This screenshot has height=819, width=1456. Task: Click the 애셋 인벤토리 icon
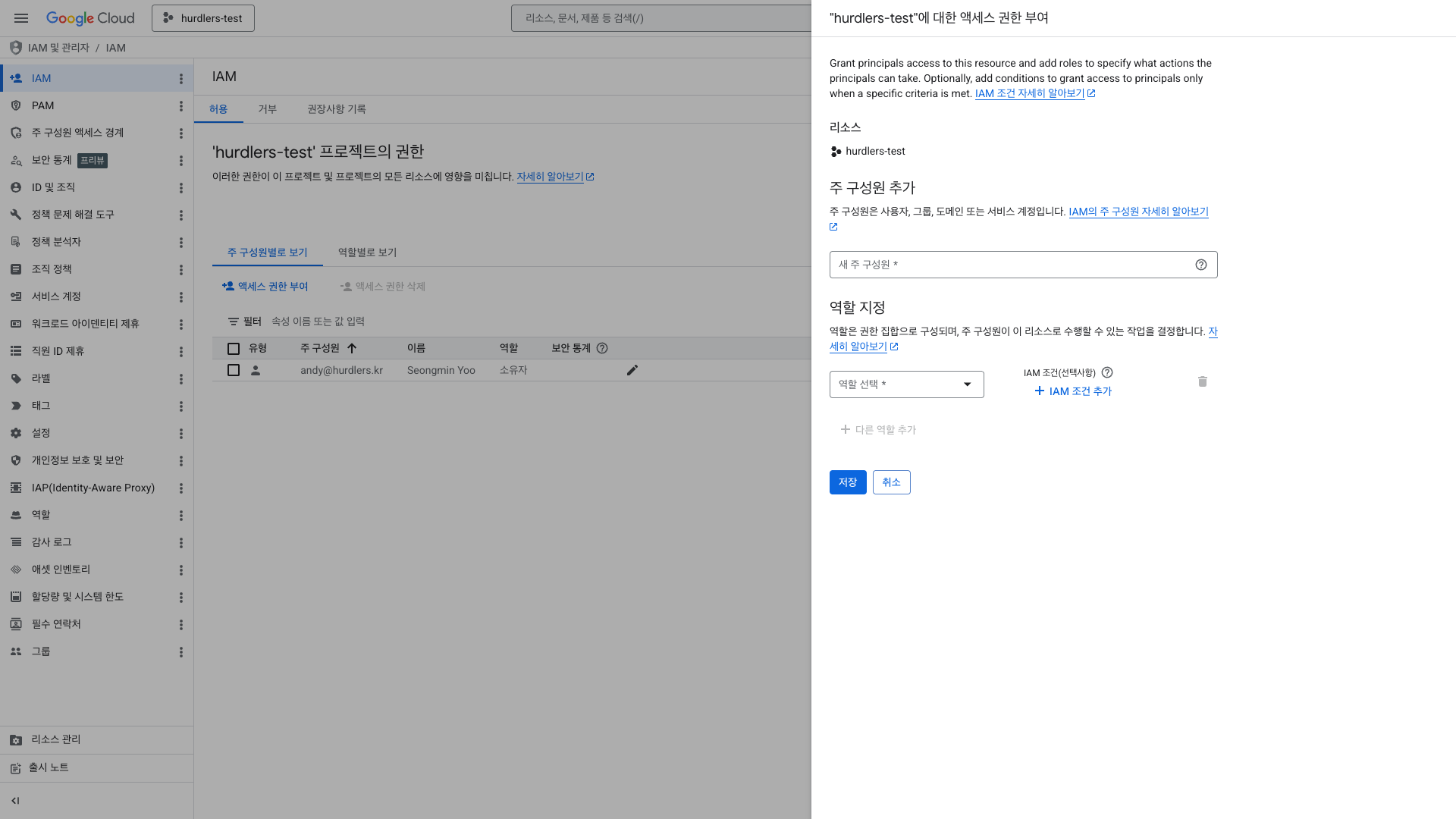click(16, 570)
